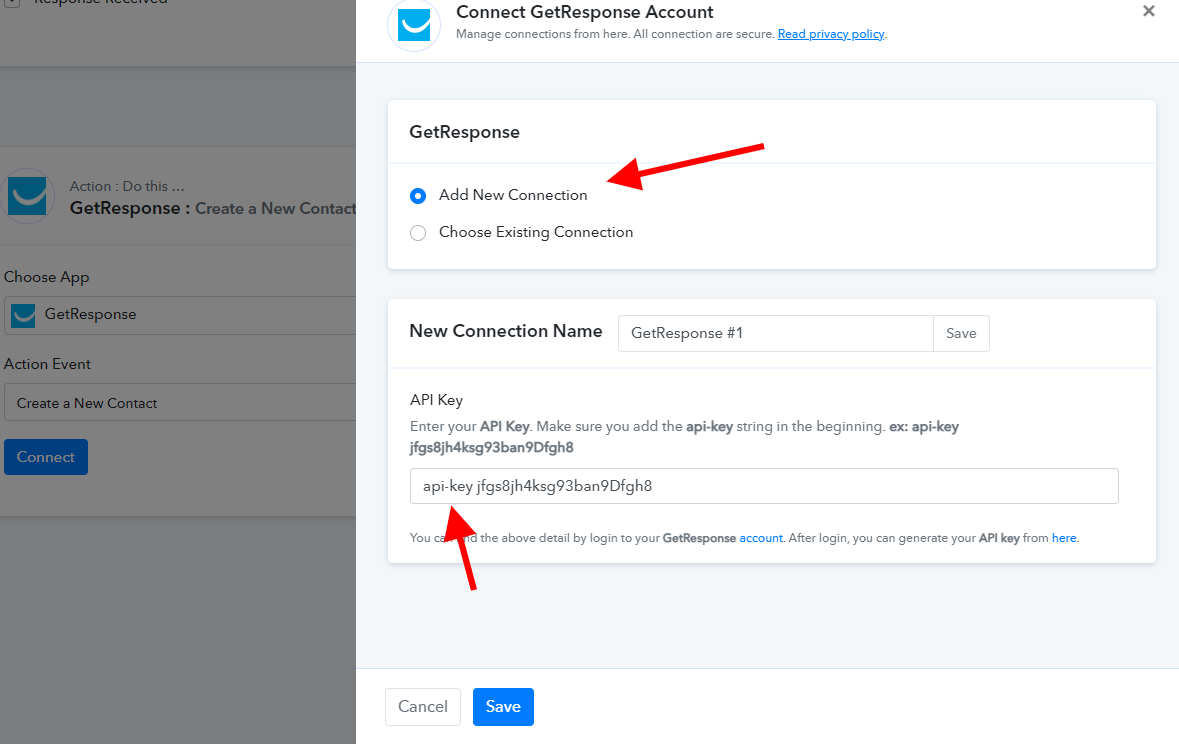
Task: Select Add New Connection radio button
Action: pyautogui.click(x=418, y=196)
